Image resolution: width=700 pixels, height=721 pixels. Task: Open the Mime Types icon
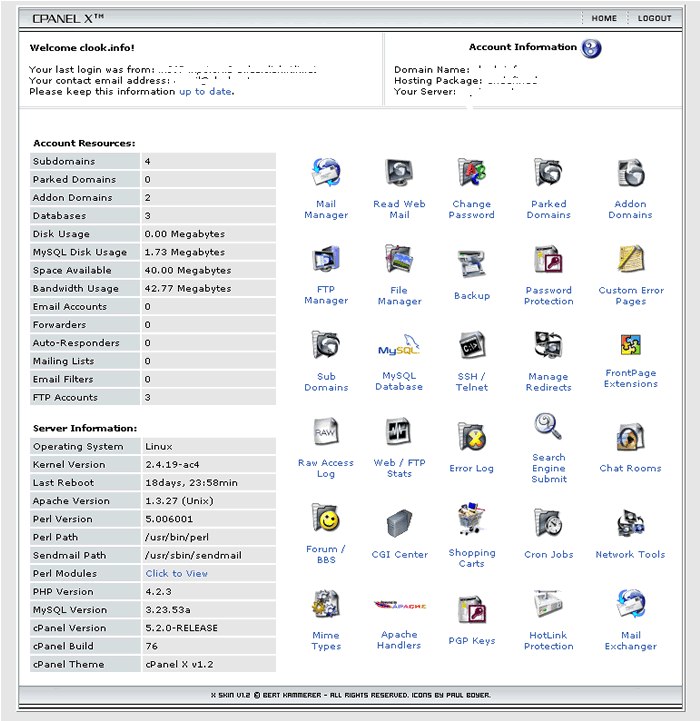click(326, 604)
